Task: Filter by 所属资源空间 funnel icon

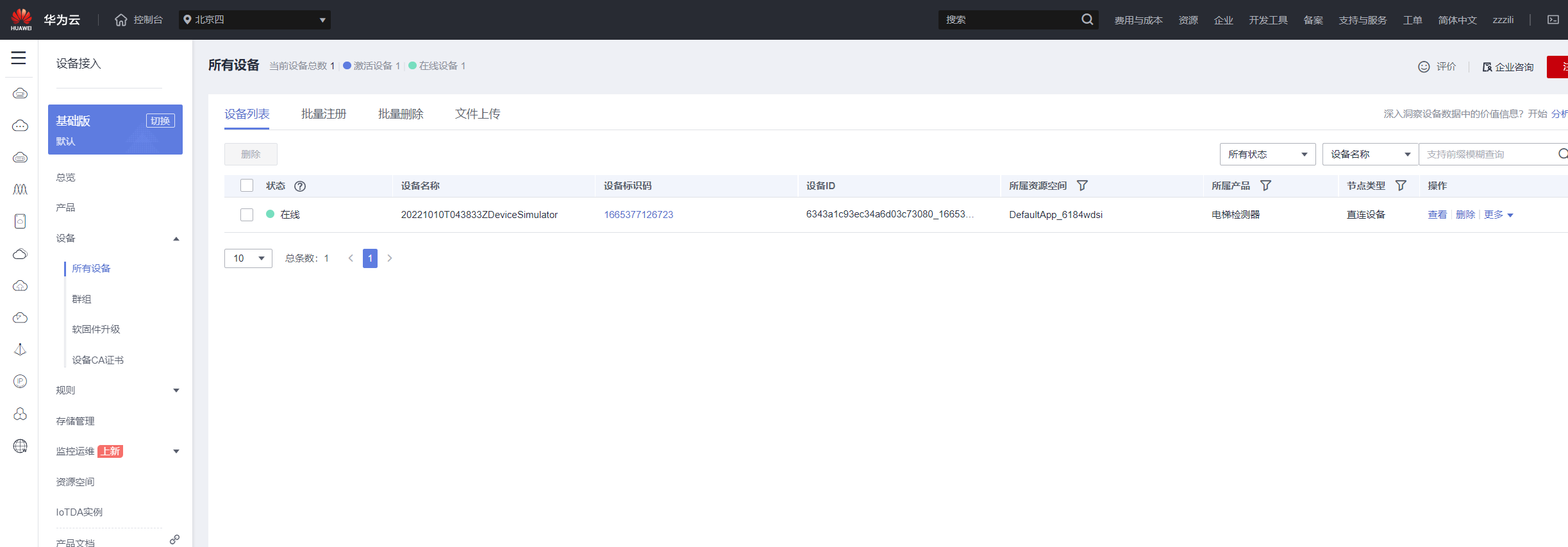Action: tap(1082, 185)
